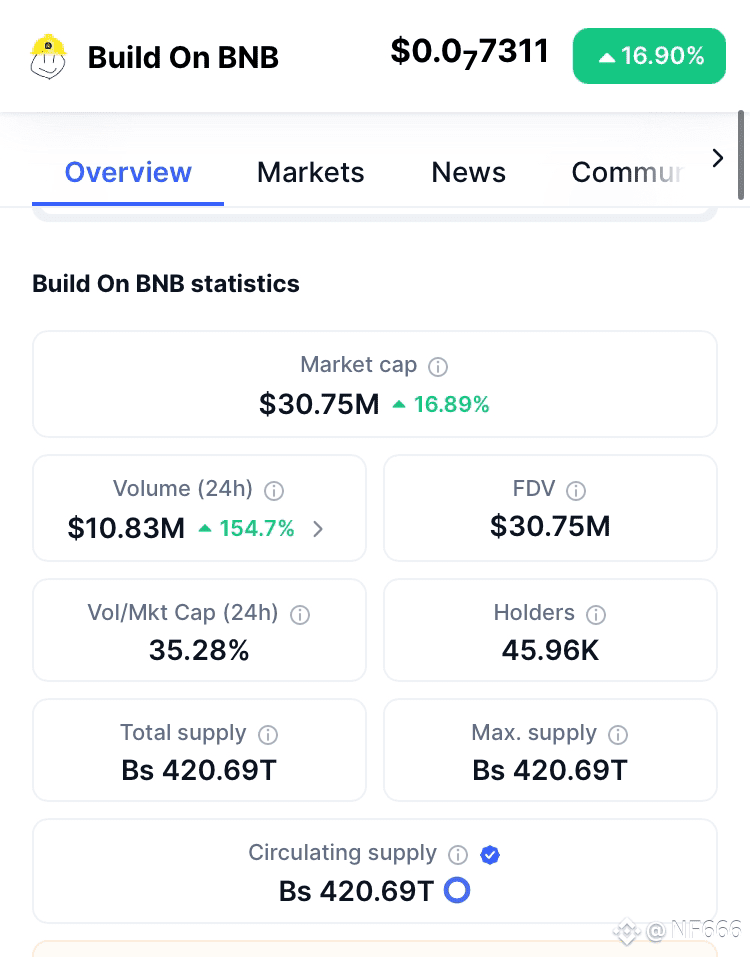Viewport: 750px width, 957px height.
Task: Open Market cap info tooltip icon
Action: pos(438,367)
